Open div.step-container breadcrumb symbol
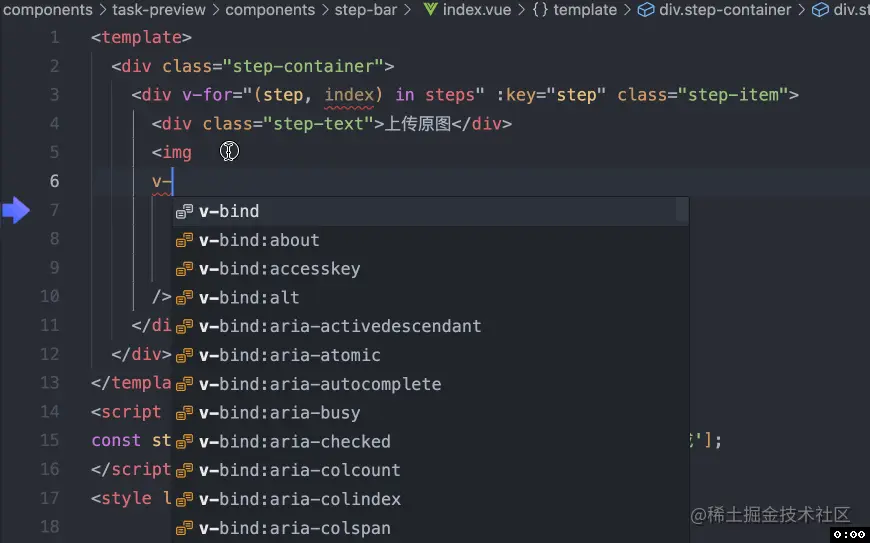Screen dimensions: 870x543 (725, 9)
